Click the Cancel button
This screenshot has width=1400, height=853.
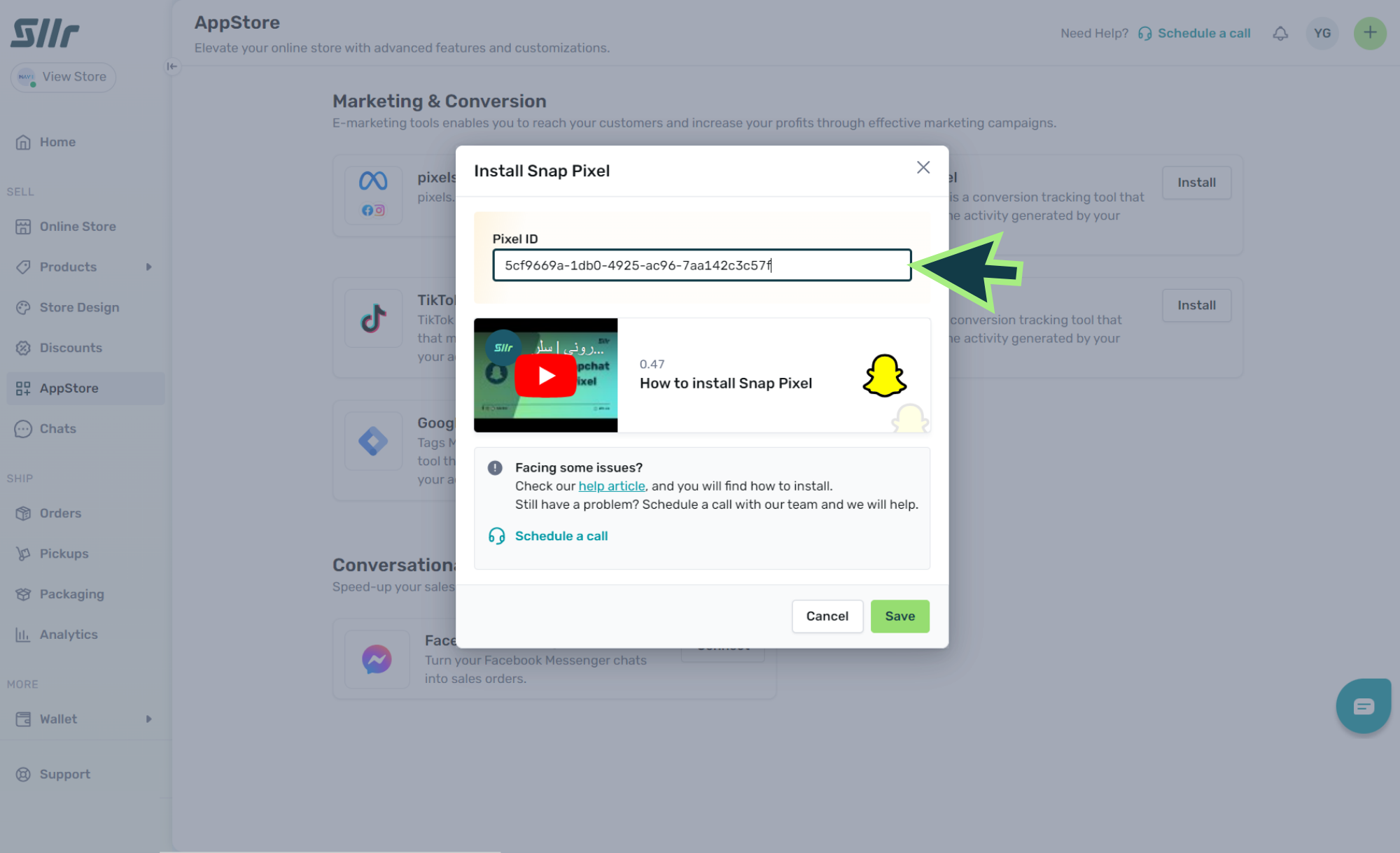tap(827, 616)
